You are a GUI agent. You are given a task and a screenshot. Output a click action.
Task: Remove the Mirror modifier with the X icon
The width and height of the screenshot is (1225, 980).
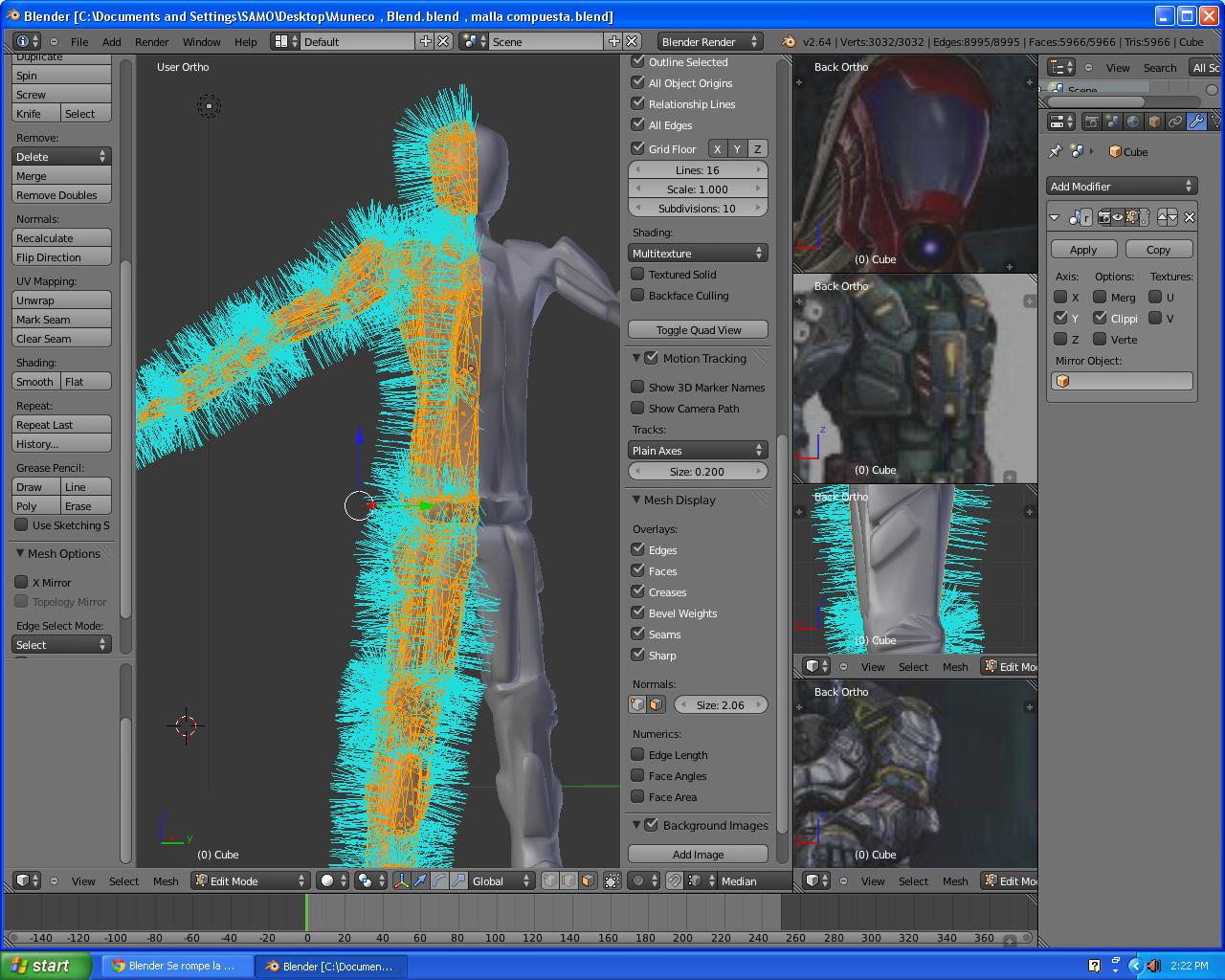[x=1190, y=217]
